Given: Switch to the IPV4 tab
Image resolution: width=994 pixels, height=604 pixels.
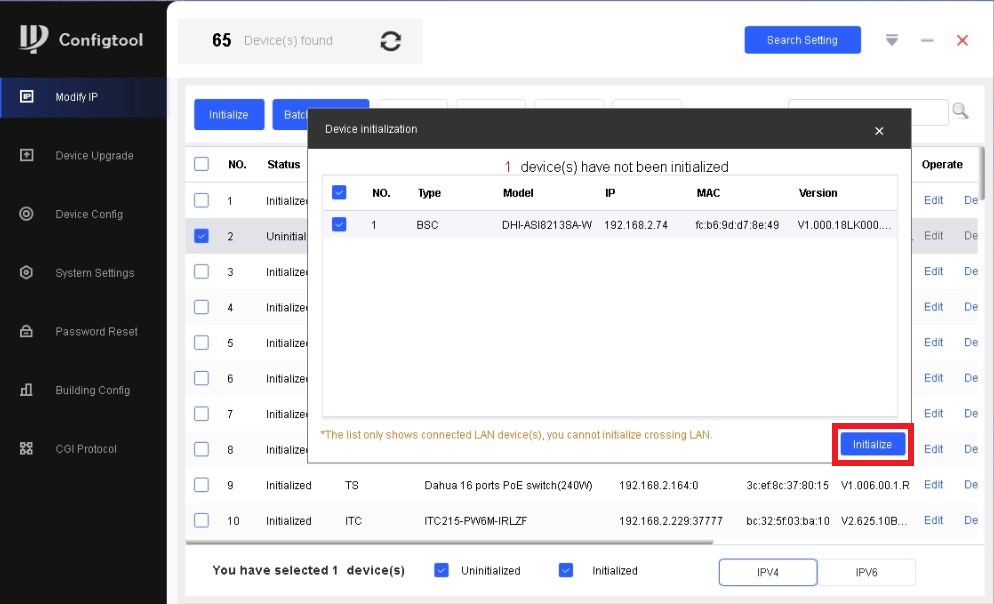Looking at the screenshot, I should coord(768,571).
